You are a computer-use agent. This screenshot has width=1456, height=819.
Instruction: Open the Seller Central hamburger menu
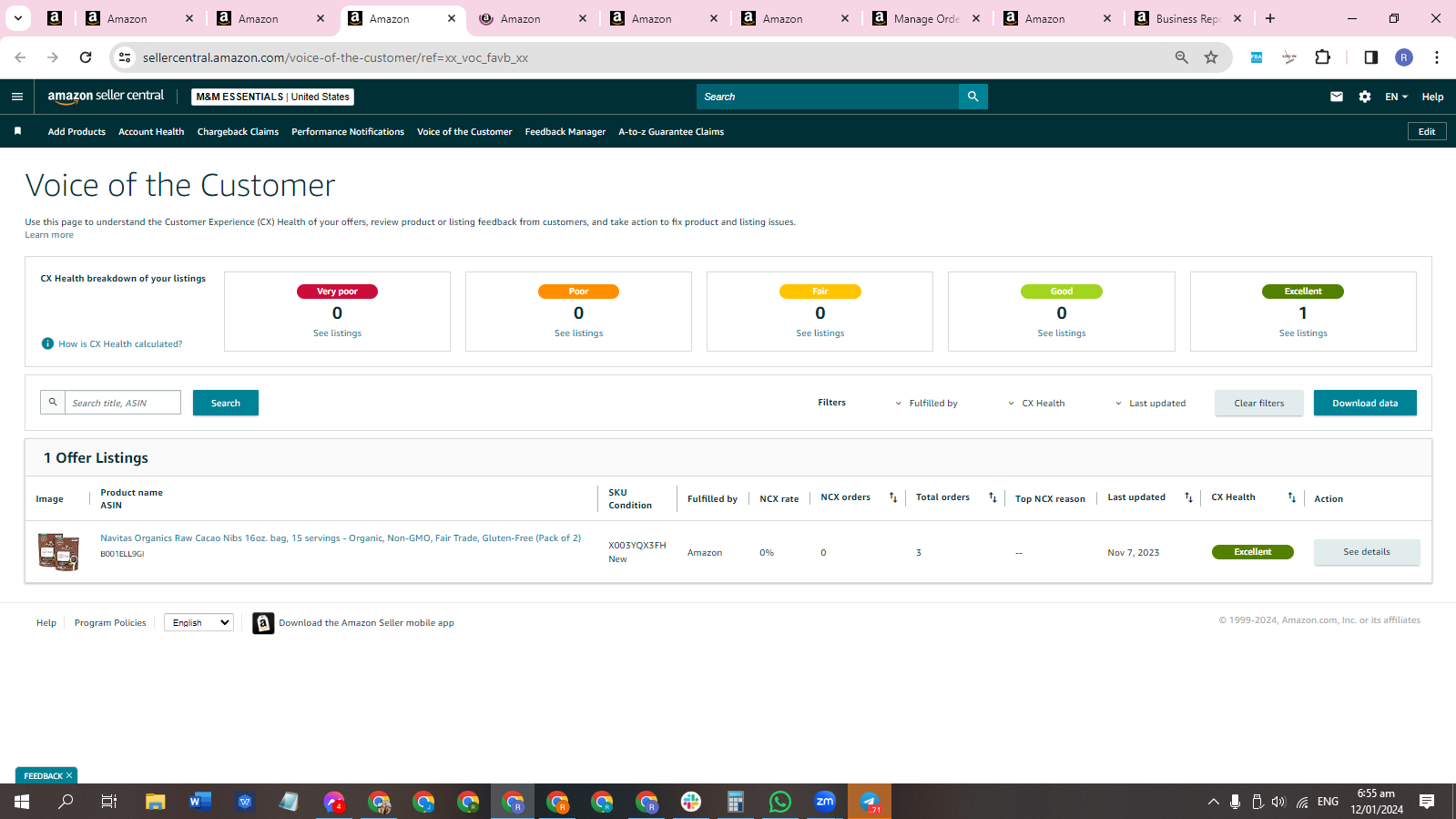click(17, 97)
